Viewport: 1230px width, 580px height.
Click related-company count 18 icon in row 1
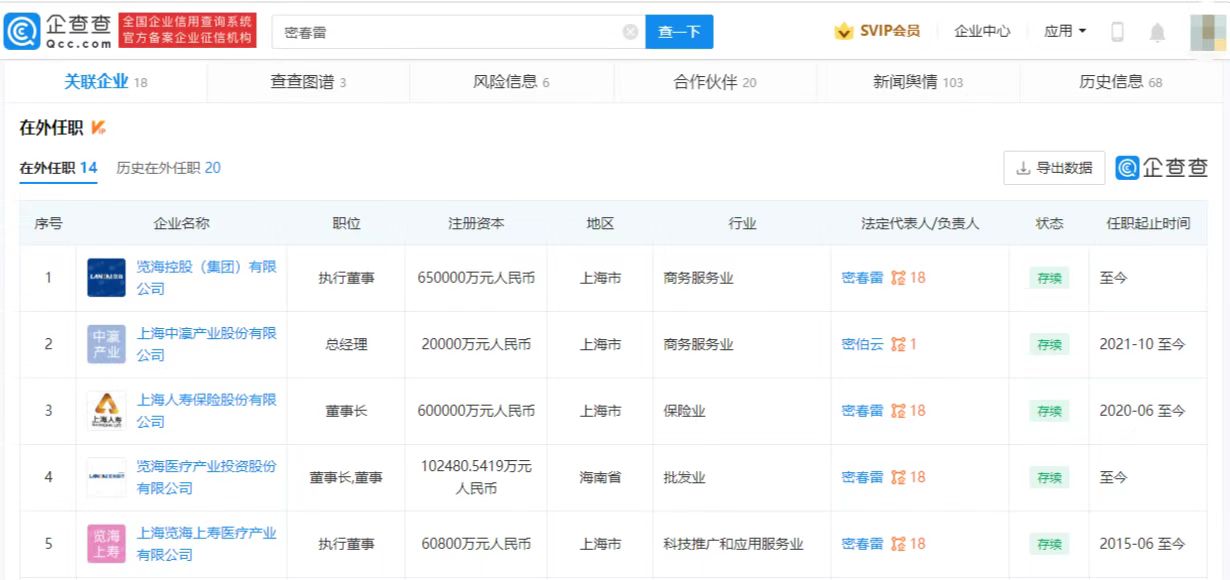[908, 278]
